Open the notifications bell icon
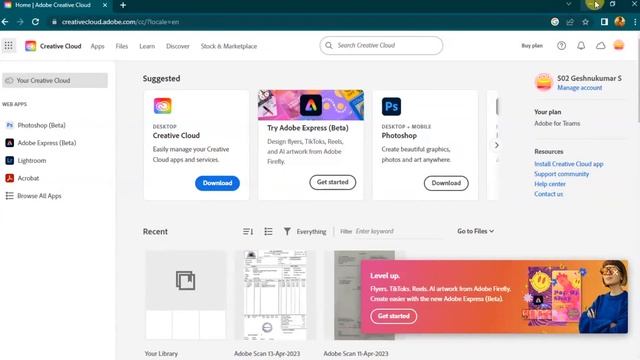This screenshot has height=360, width=640. pyautogui.click(x=581, y=46)
